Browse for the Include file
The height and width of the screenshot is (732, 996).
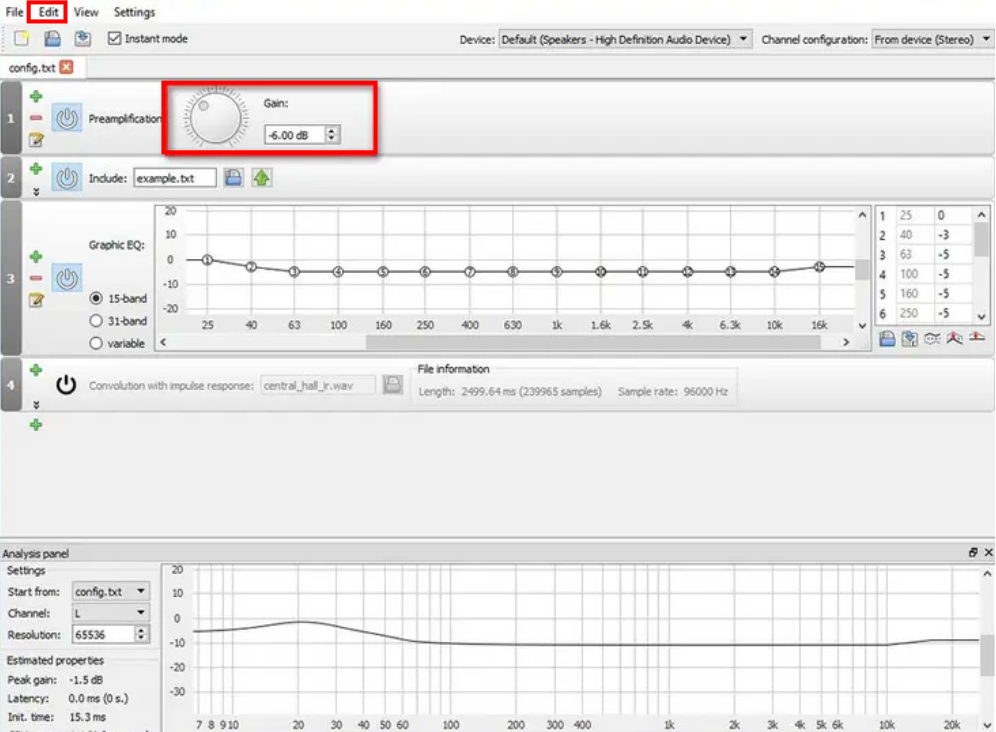coord(234,178)
